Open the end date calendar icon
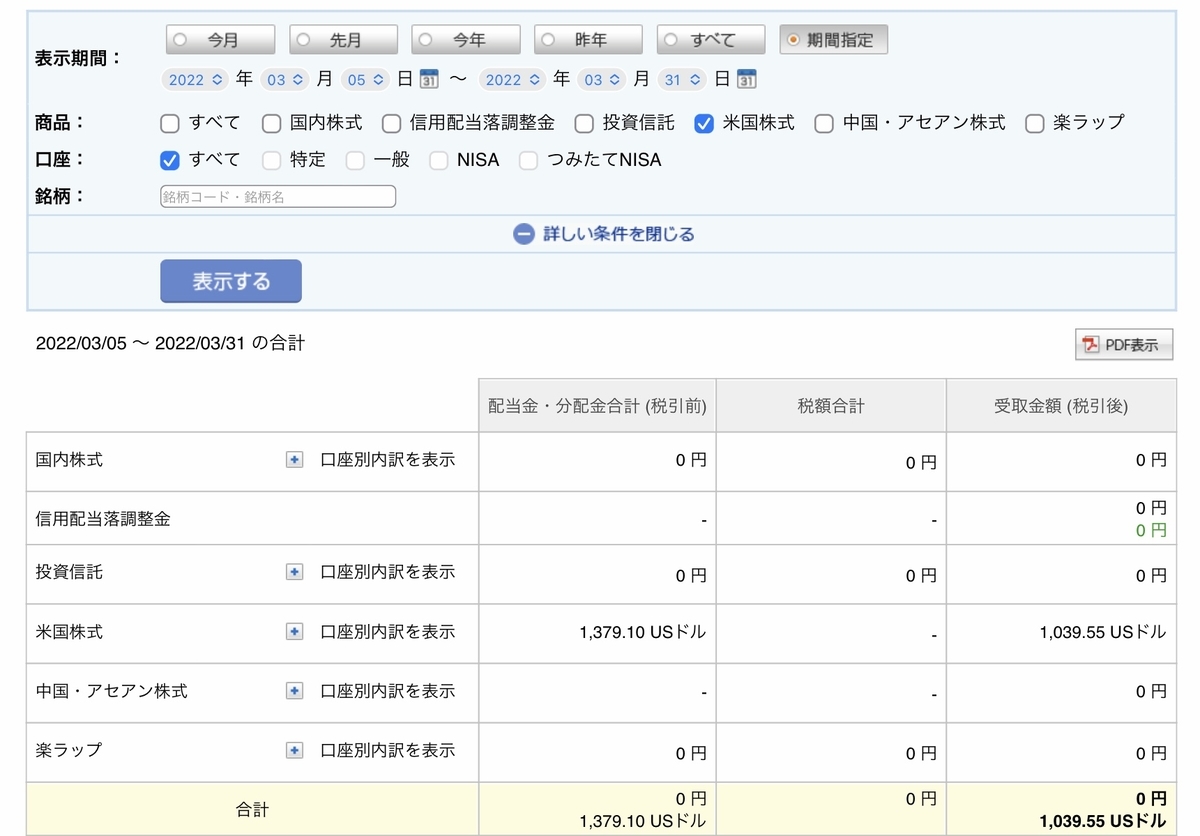 pyautogui.click(x=747, y=79)
